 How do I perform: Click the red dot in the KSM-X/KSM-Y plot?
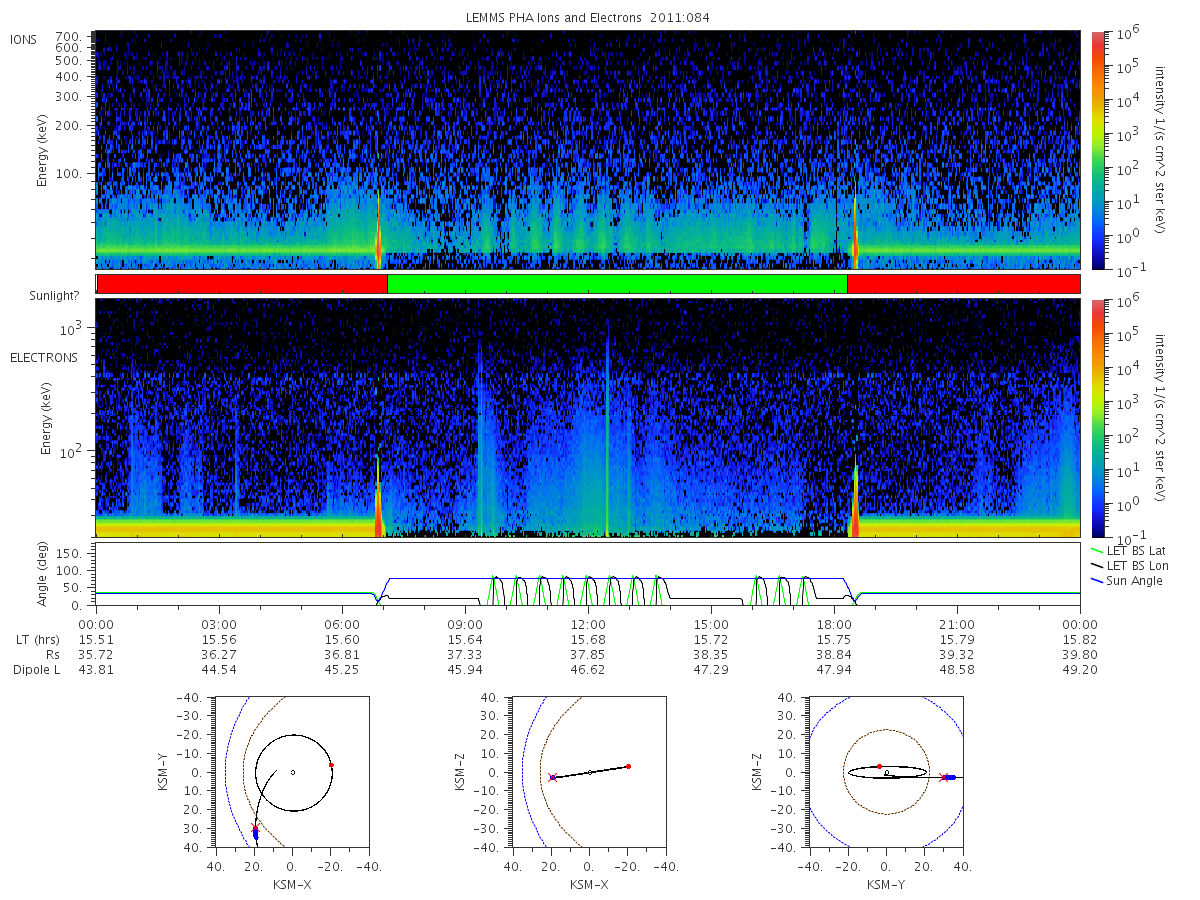click(x=331, y=765)
